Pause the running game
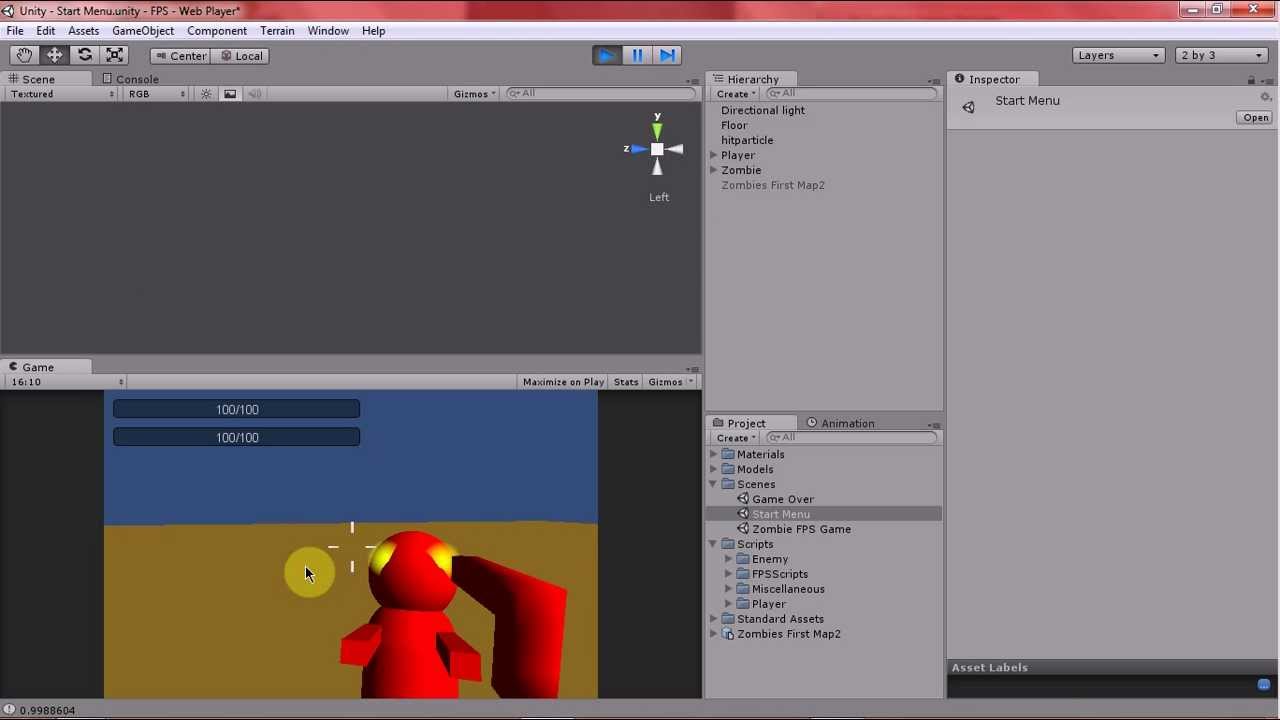The height and width of the screenshot is (720, 1280). click(x=637, y=56)
